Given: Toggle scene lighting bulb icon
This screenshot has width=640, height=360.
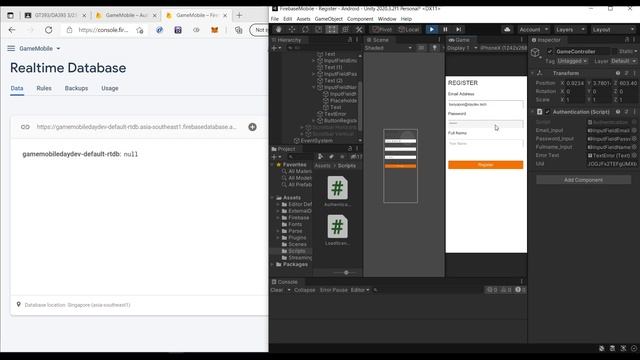Looking at the screenshot, I should click(x=434, y=48).
